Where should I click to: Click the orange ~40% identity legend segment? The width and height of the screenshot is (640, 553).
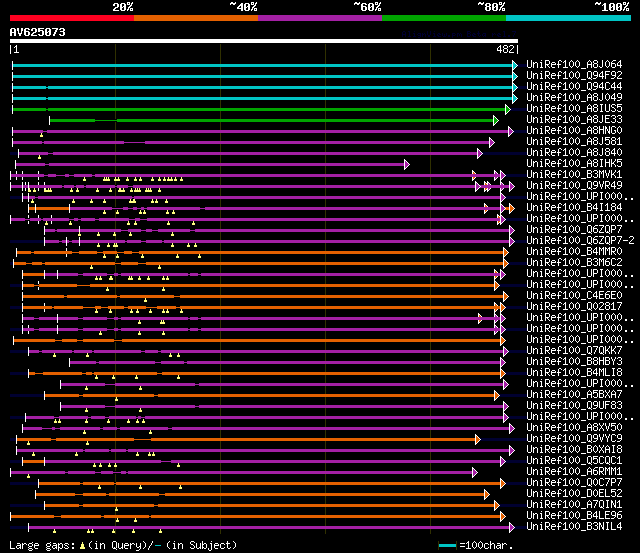pyautogui.click(x=196, y=18)
